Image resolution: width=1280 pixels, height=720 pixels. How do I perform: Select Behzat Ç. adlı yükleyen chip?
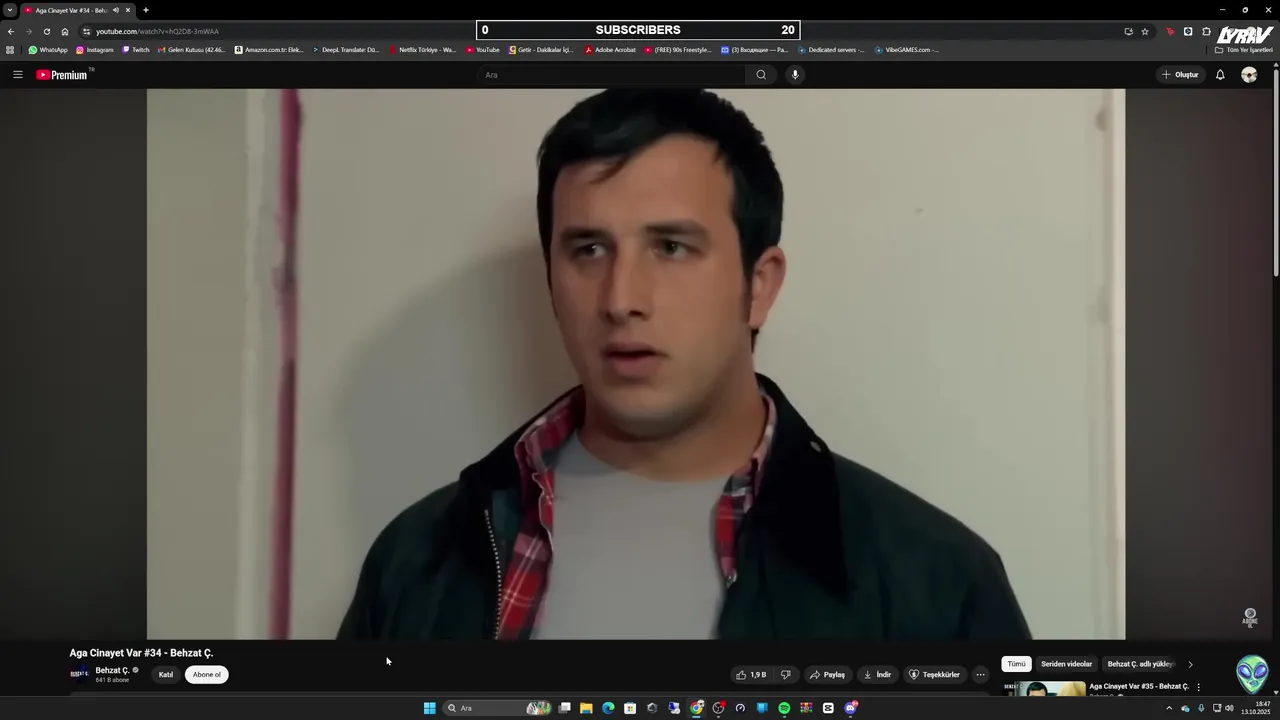tap(1140, 664)
